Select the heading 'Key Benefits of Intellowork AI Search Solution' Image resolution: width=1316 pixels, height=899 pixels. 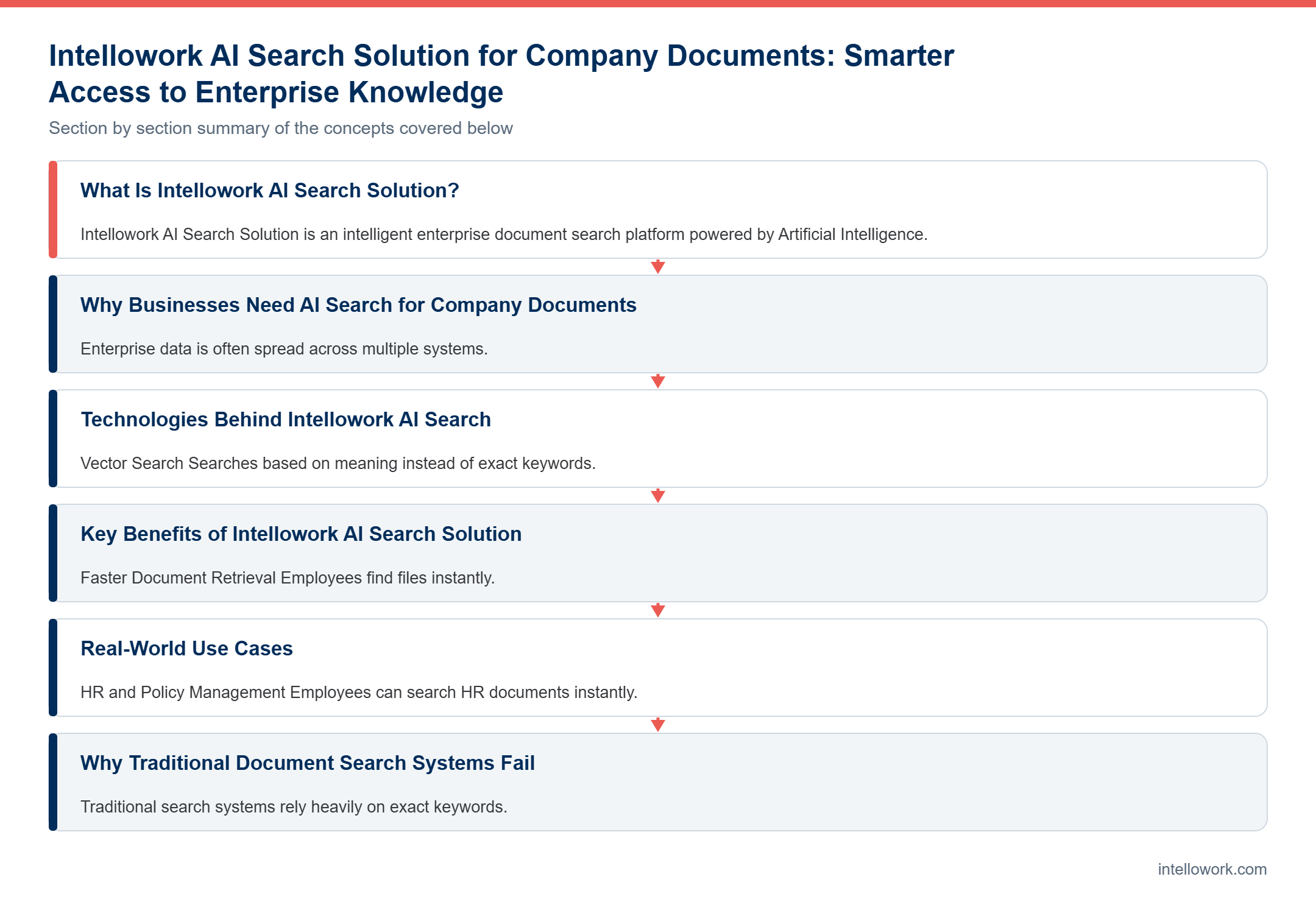tap(301, 534)
